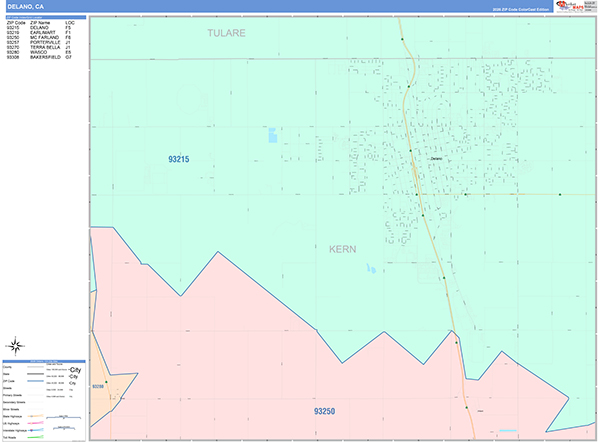Click the TULARE county label
Image resolution: width=600 pixels, height=442 pixels.
pos(227,33)
